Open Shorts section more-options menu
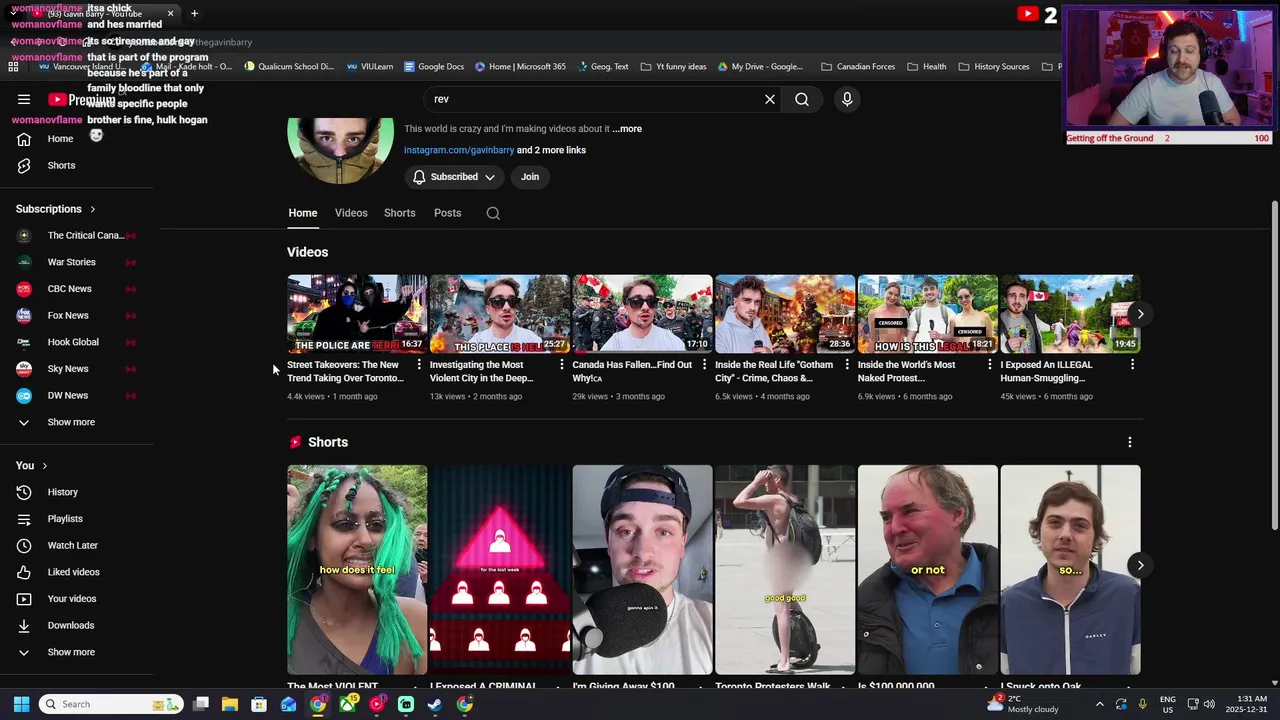Screen dimensions: 1280x720 tap(1130, 442)
